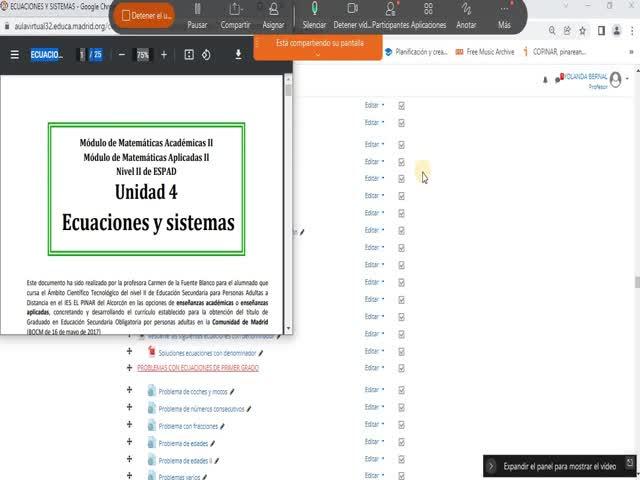Screen dimensions: 640x480
Task: Edit title of Soluciones ecuaciones con denominador
Action: [x=261, y=353]
